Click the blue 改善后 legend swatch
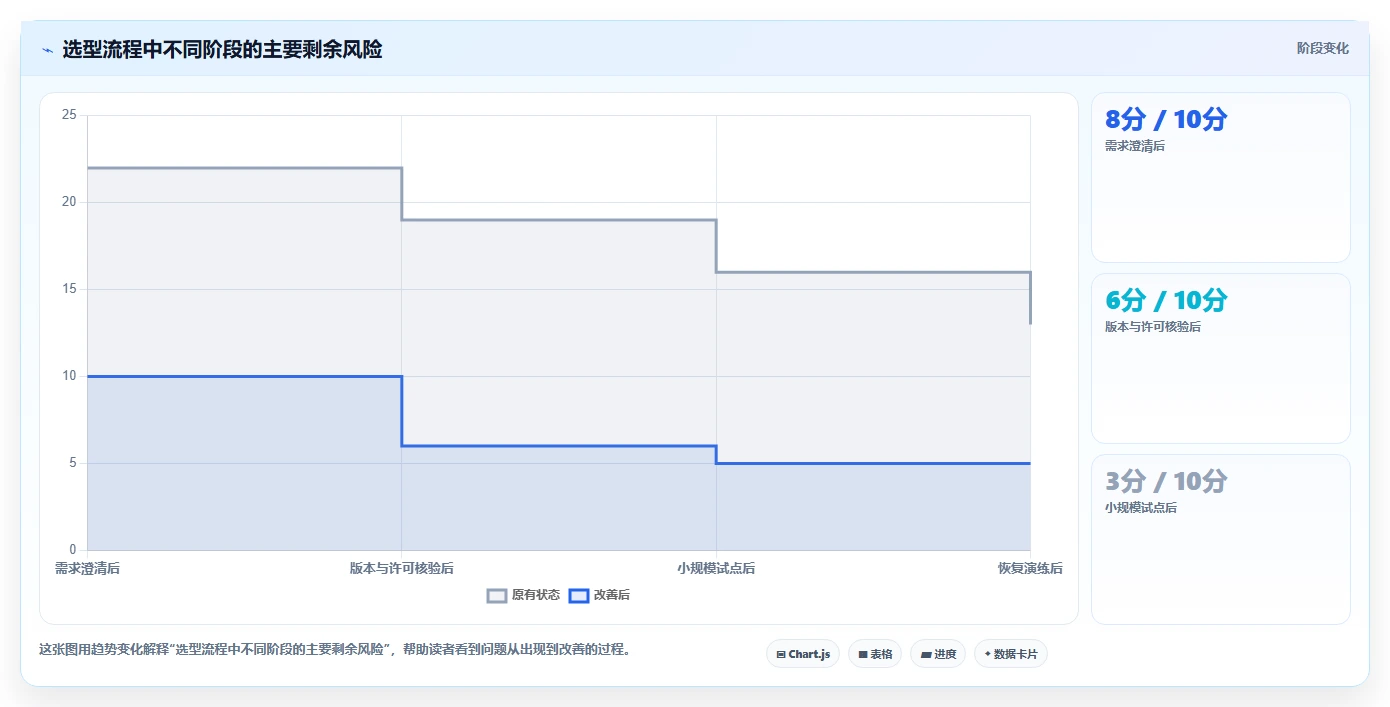 578,595
